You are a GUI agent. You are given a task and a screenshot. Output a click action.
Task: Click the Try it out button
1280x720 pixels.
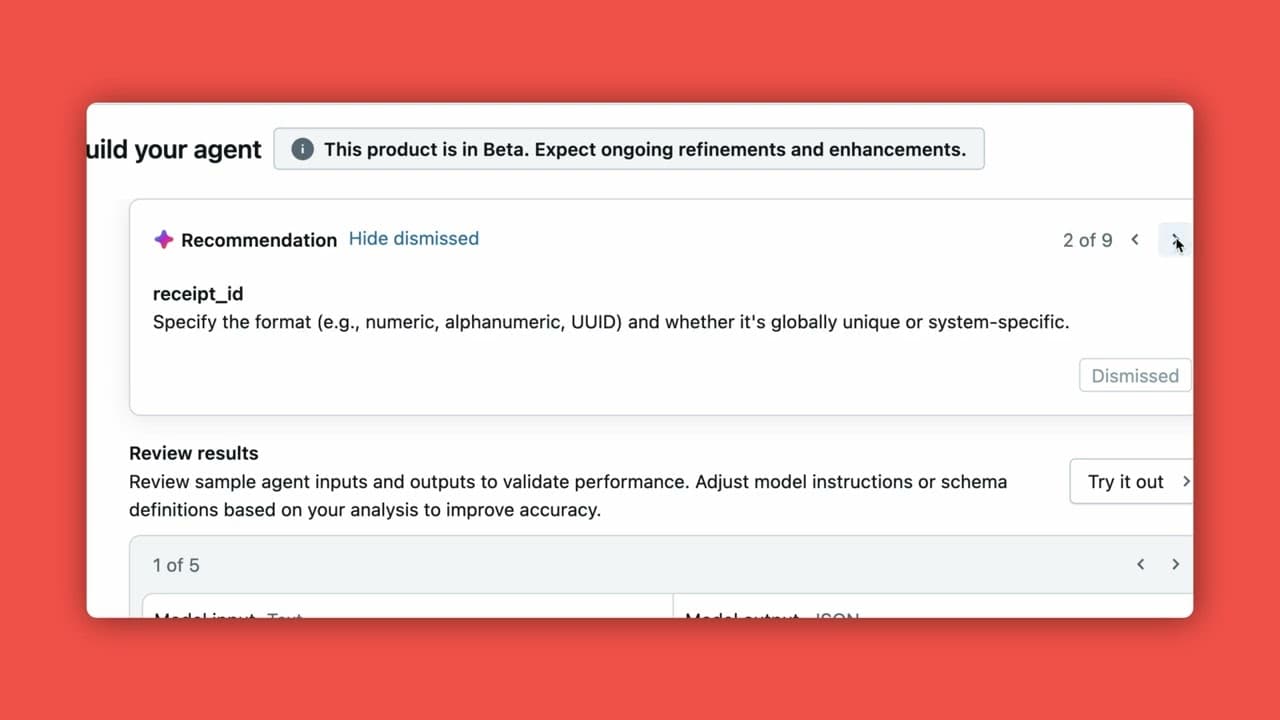[1127, 481]
